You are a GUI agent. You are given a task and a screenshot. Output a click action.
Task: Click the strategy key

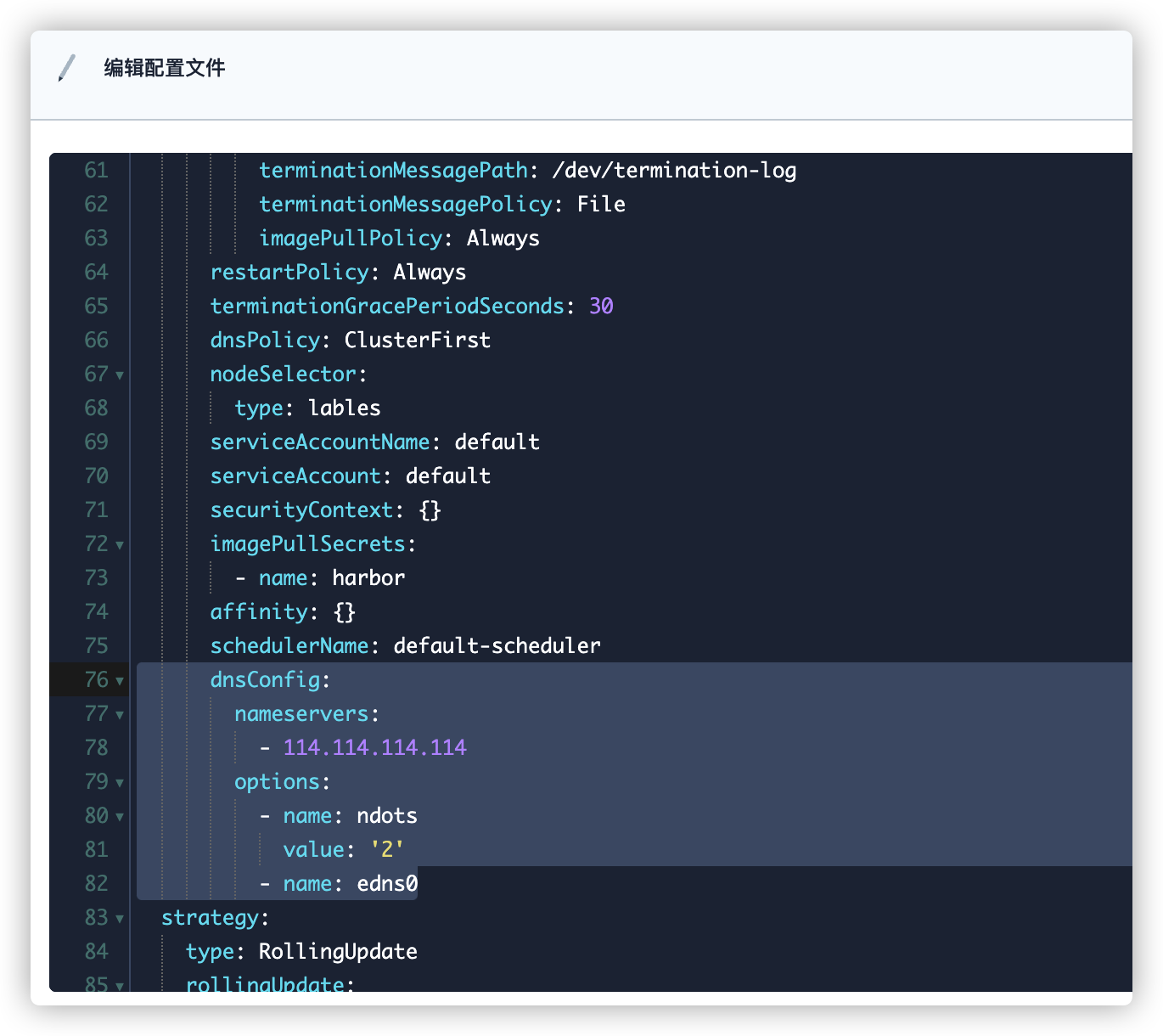tap(210, 917)
